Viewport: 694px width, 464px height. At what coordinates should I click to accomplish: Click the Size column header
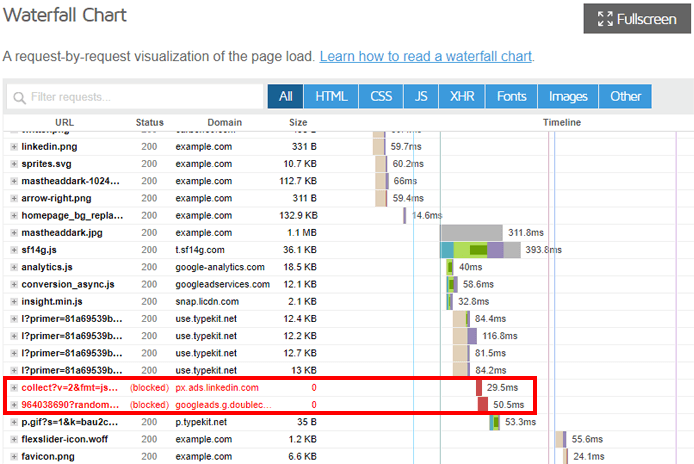pyautogui.click(x=298, y=122)
